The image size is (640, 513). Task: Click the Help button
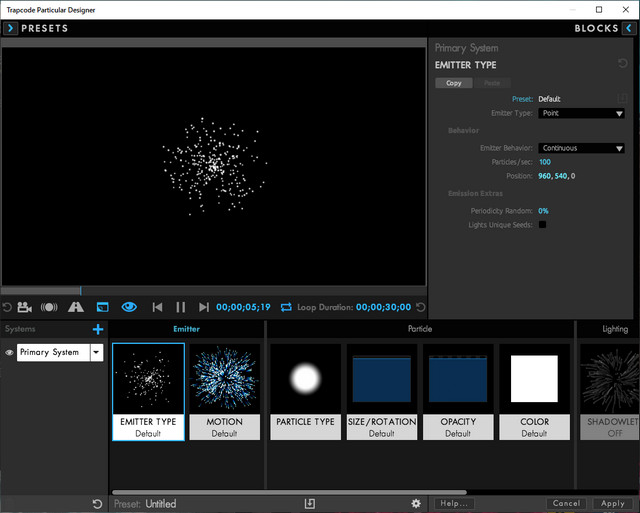[453, 503]
